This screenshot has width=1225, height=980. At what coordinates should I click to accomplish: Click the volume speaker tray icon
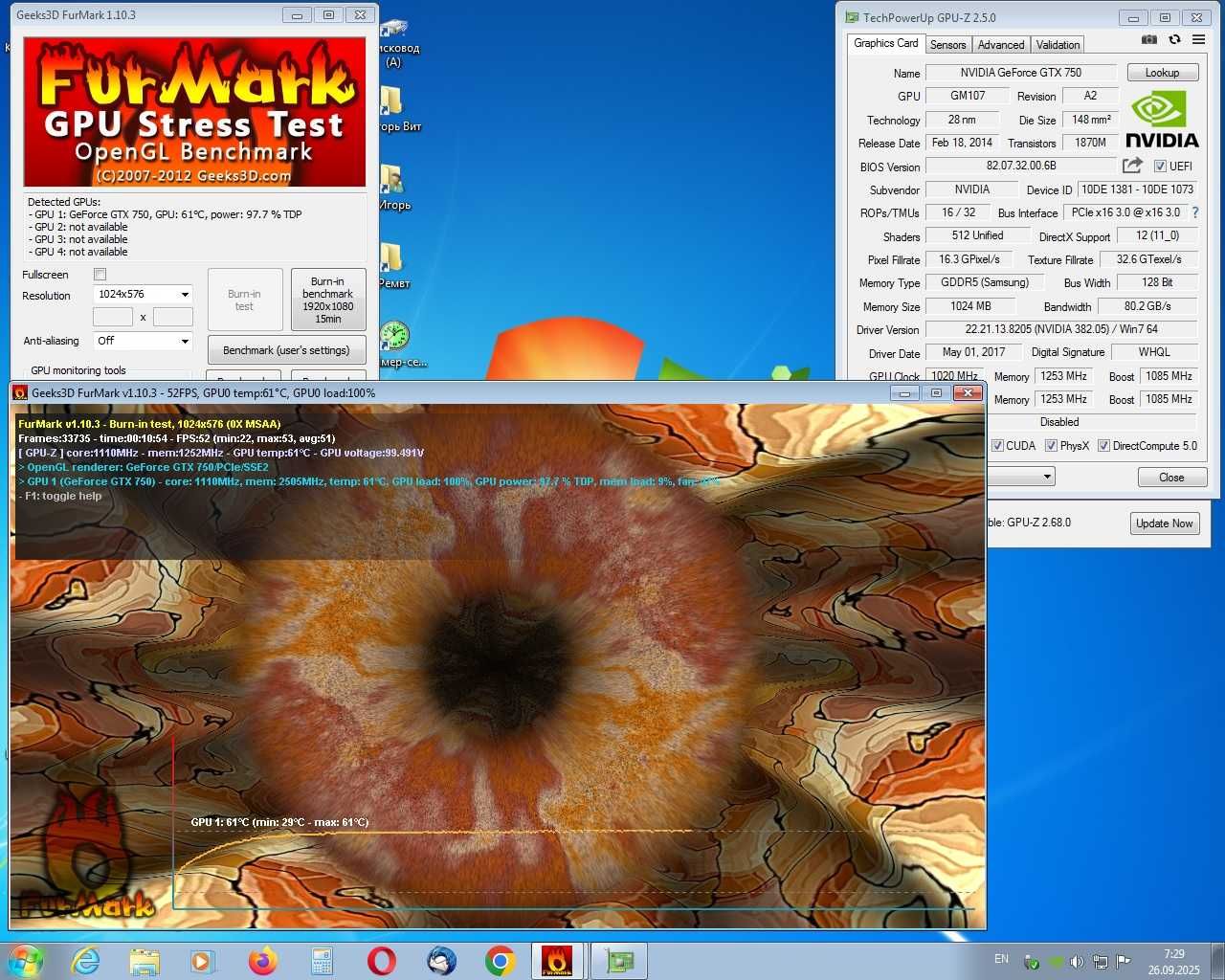tap(1077, 961)
